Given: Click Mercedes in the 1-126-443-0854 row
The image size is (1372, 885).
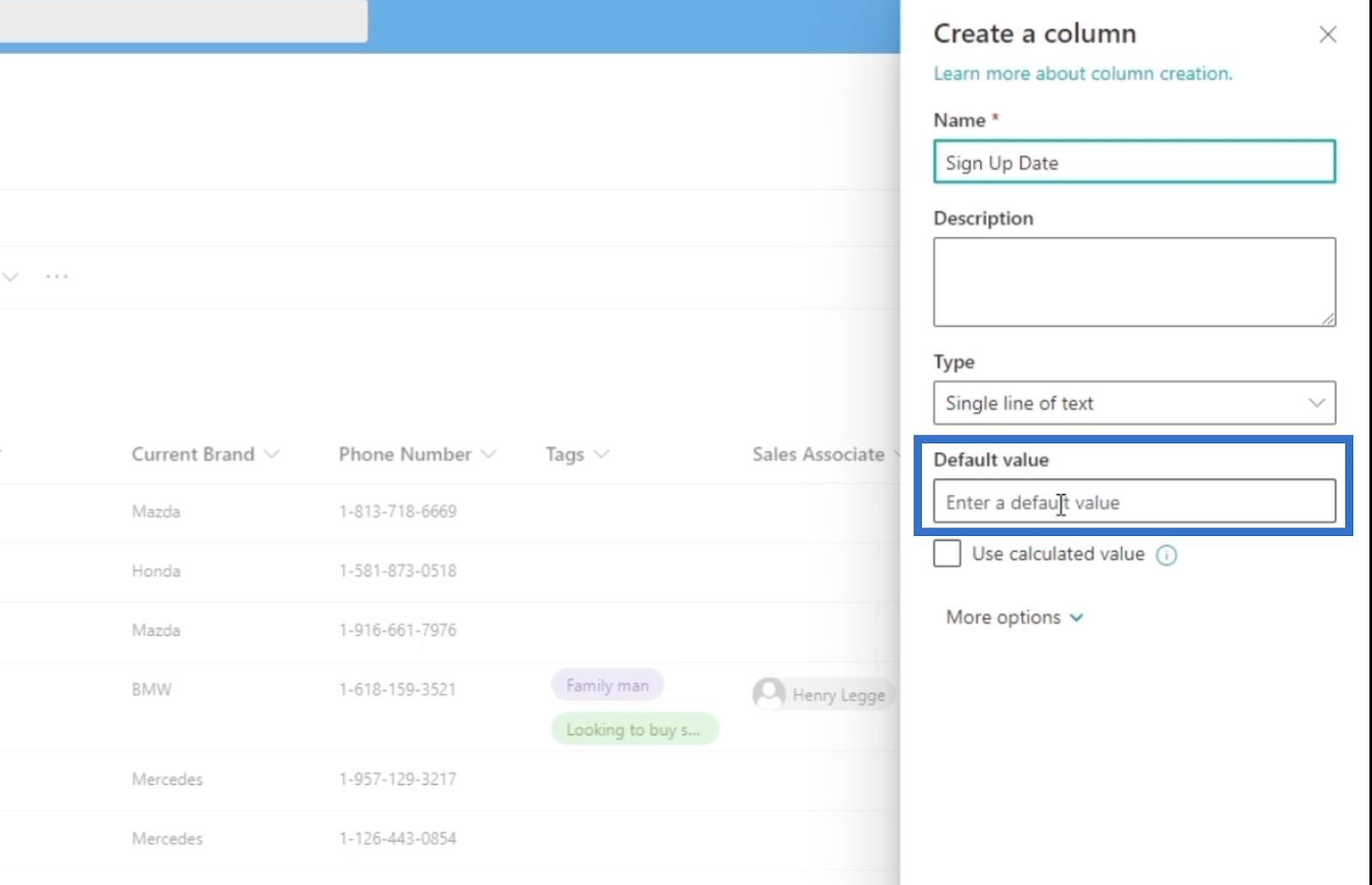Looking at the screenshot, I should tap(167, 839).
